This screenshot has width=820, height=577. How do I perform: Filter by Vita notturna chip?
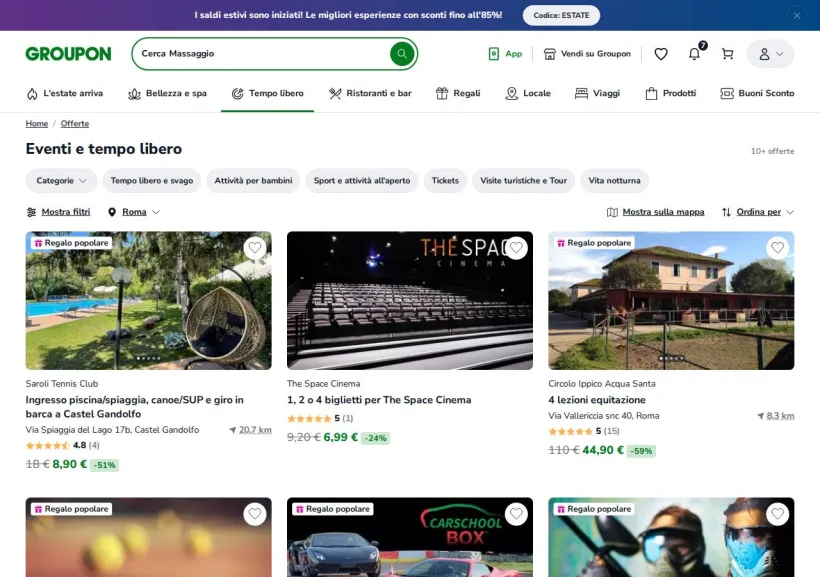pyautogui.click(x=614, y=180)
